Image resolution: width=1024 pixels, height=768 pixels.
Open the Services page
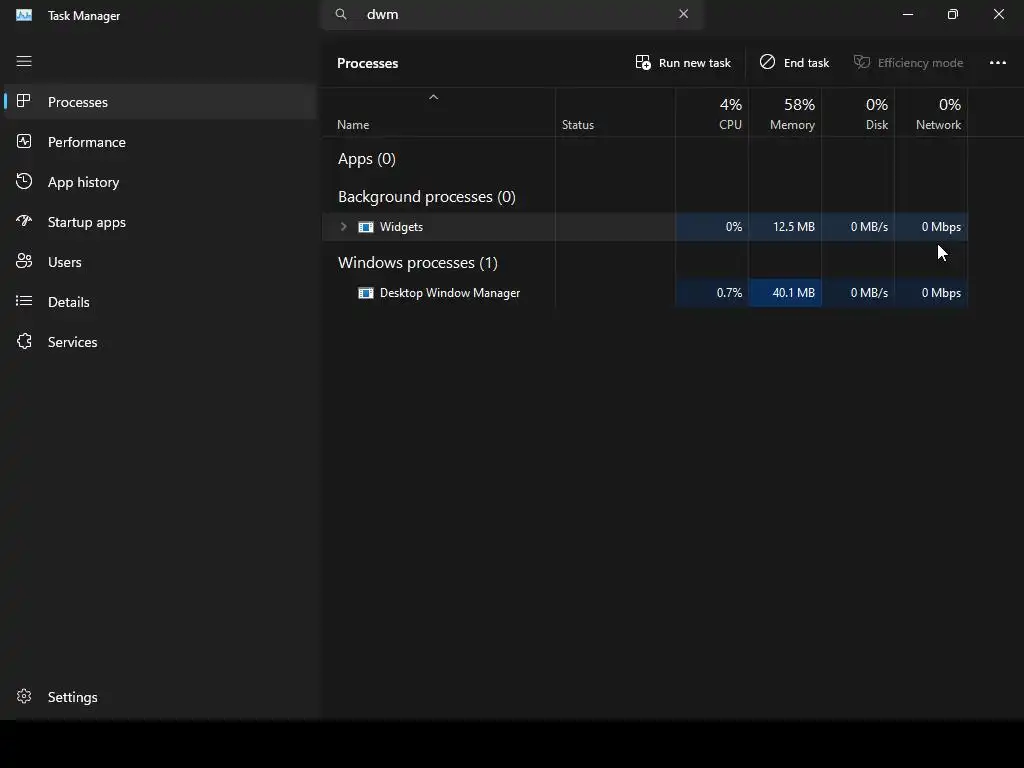point(72,342)
